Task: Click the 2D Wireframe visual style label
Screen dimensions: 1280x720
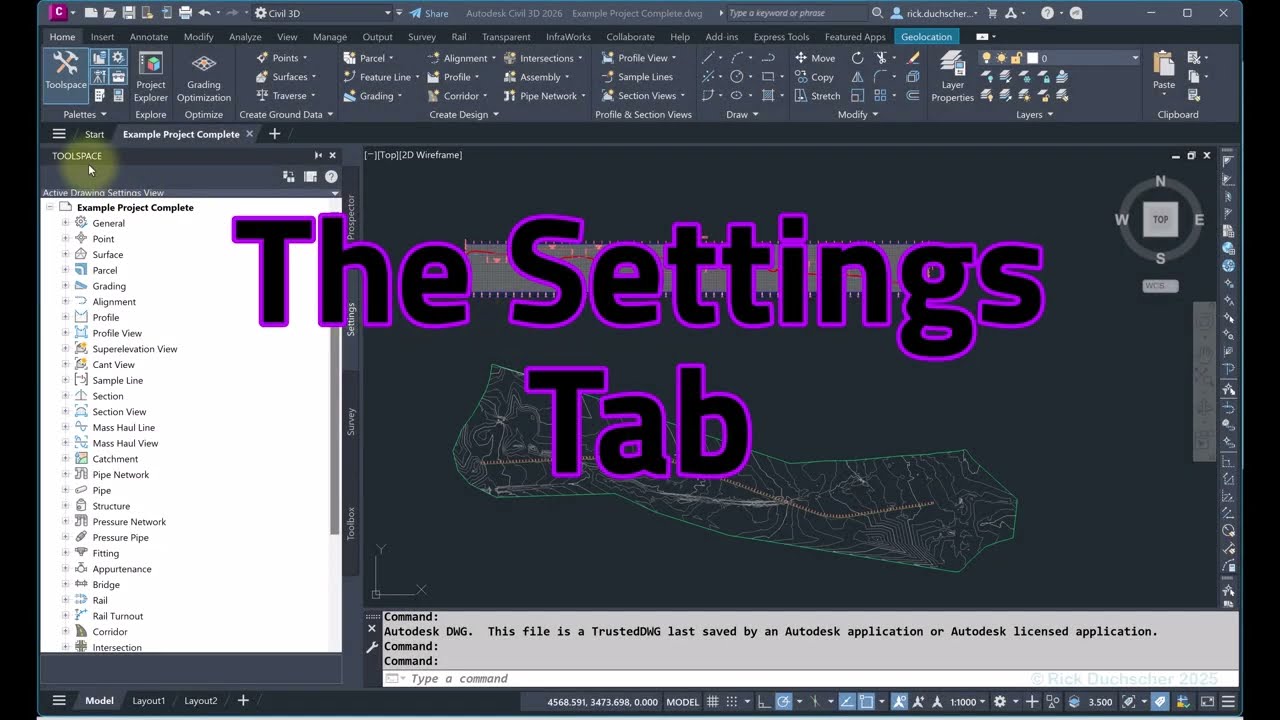Action: [430, 155]
